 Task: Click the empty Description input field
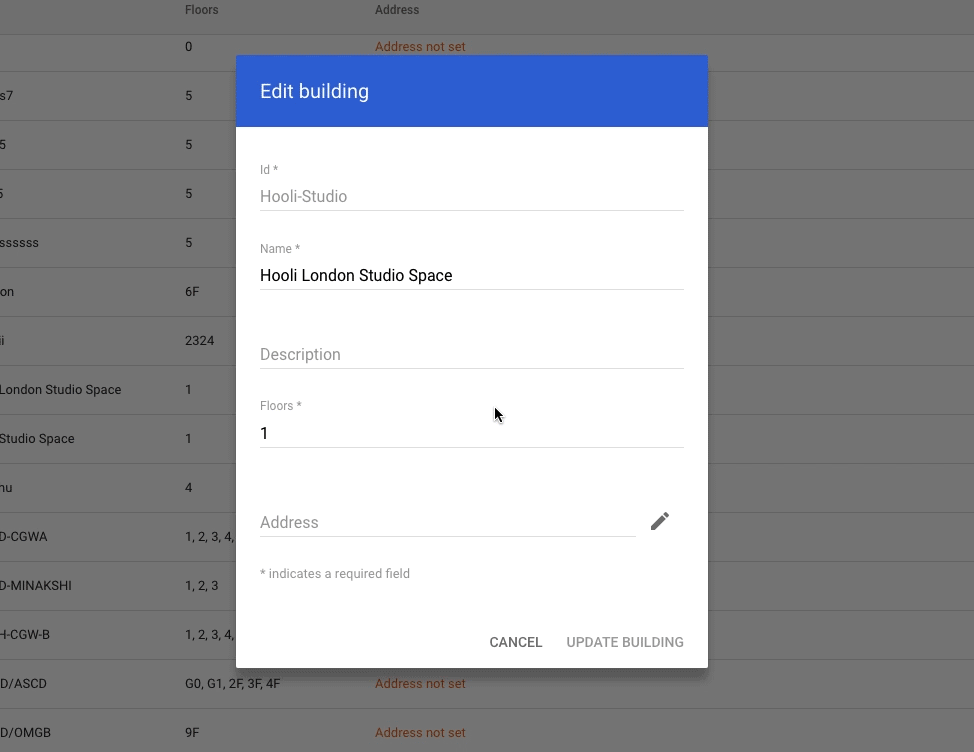(471, 354)
